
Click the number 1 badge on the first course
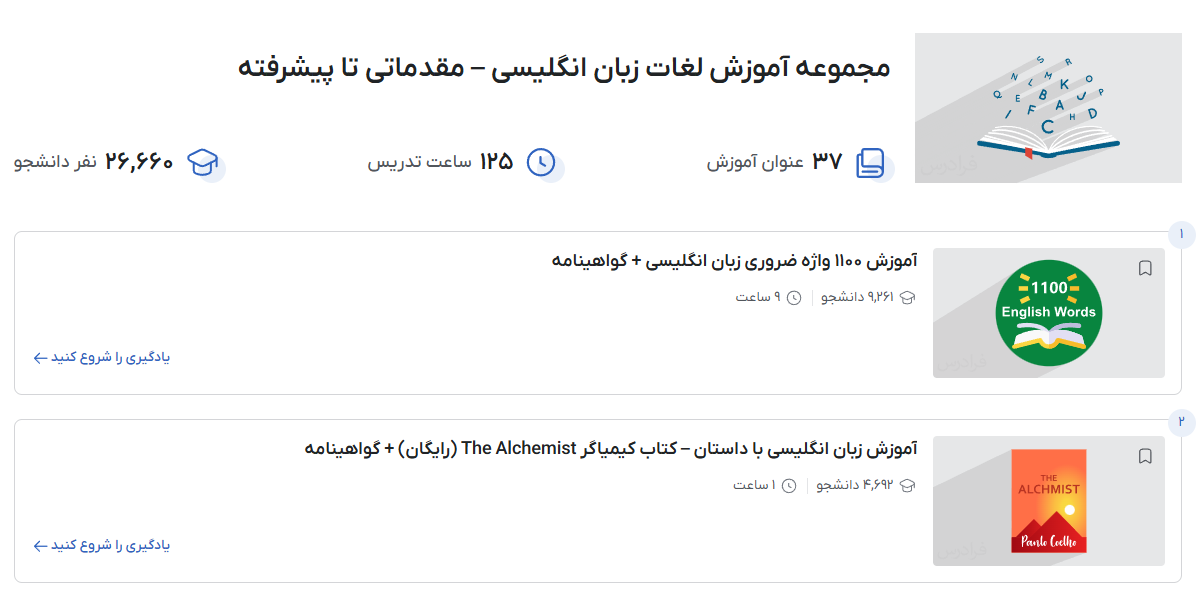click(1181, 234)
